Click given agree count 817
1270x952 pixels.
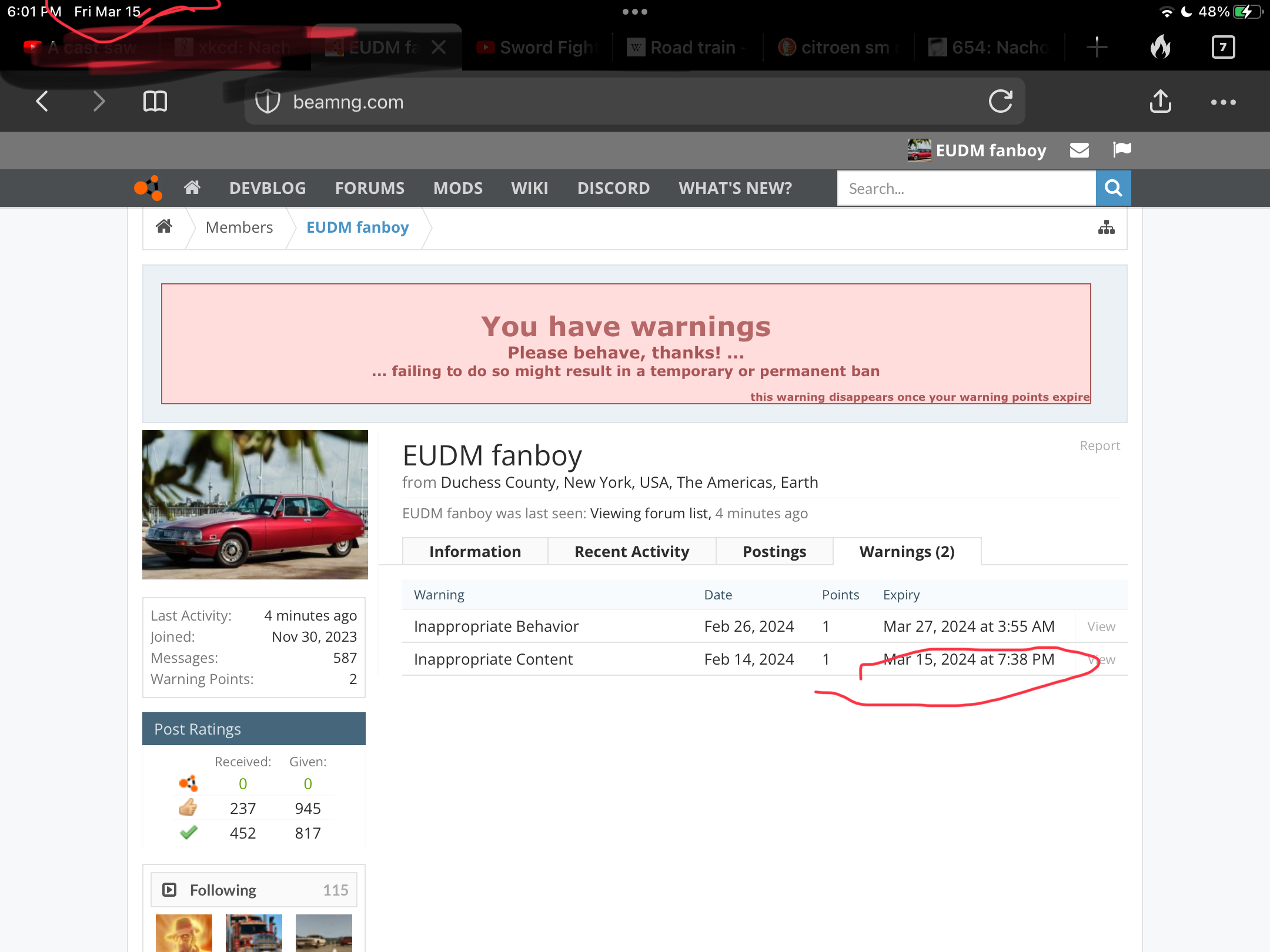tap(308, 833)
